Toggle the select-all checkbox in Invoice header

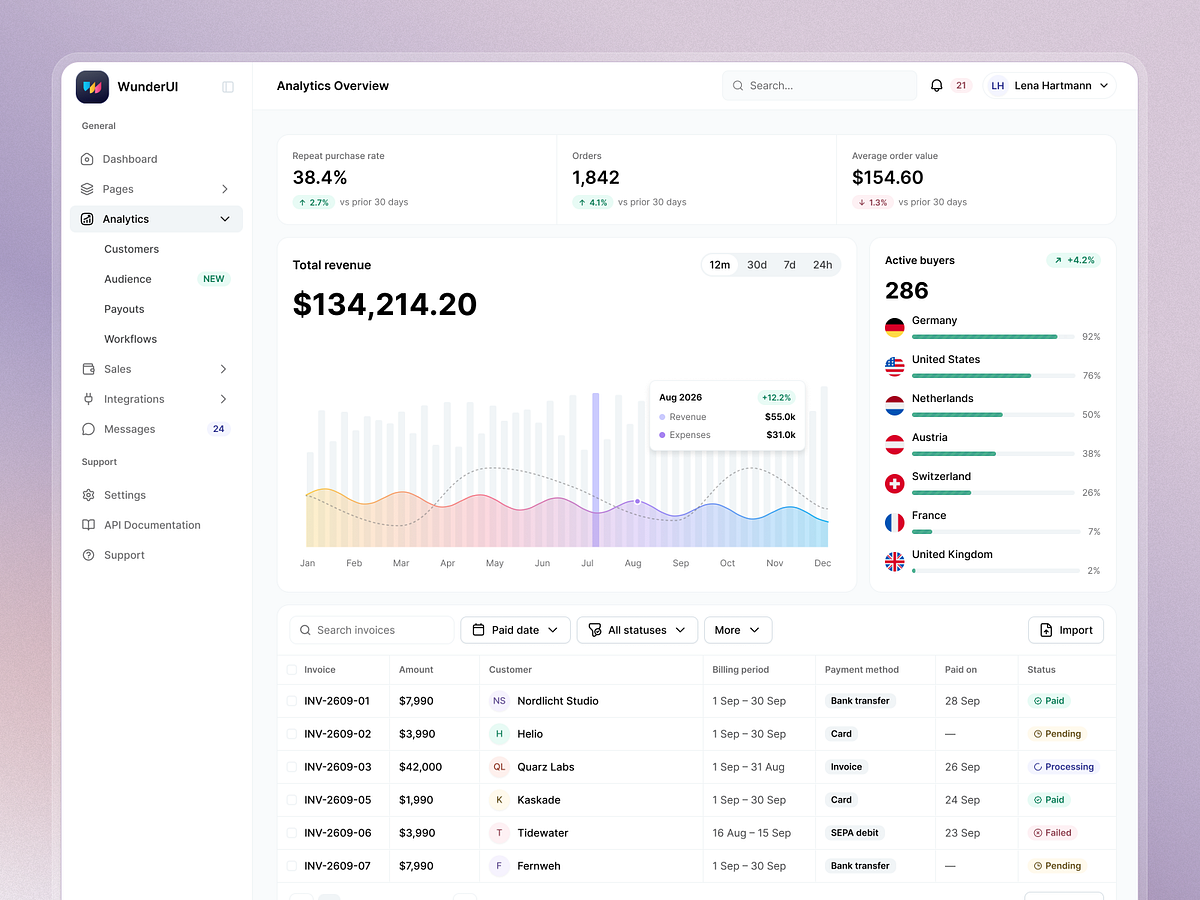[x=292, y=670]
